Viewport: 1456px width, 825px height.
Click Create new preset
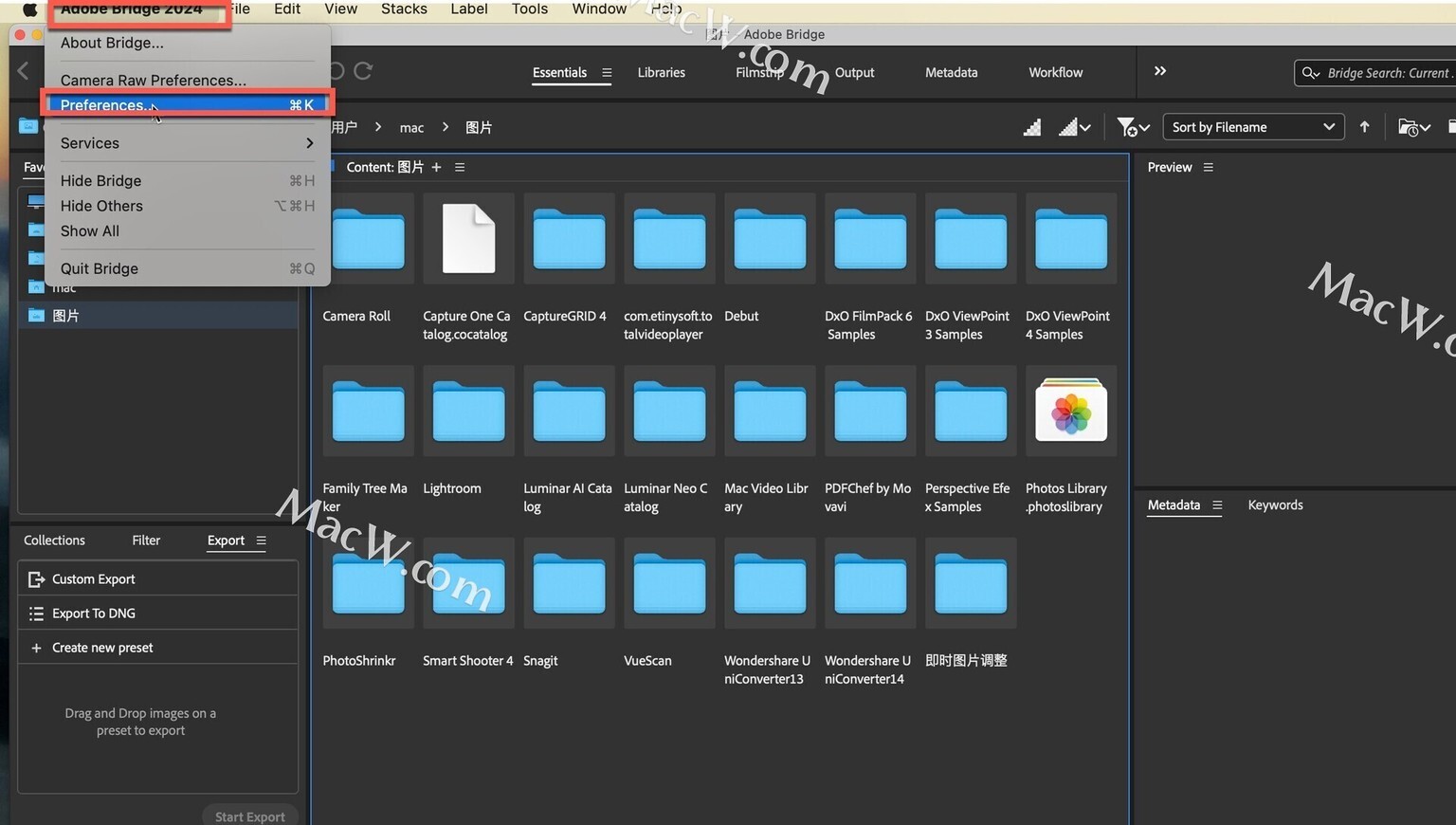point(157,648)
